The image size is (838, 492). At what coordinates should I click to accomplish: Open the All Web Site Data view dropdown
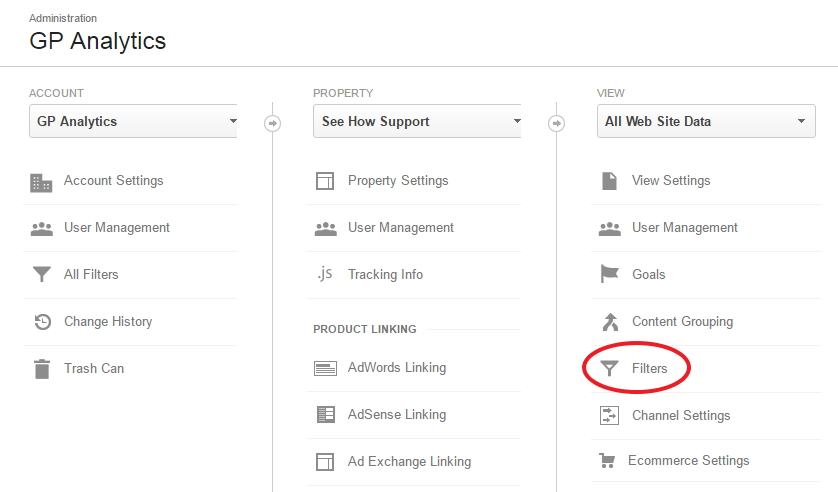[706, 121]
